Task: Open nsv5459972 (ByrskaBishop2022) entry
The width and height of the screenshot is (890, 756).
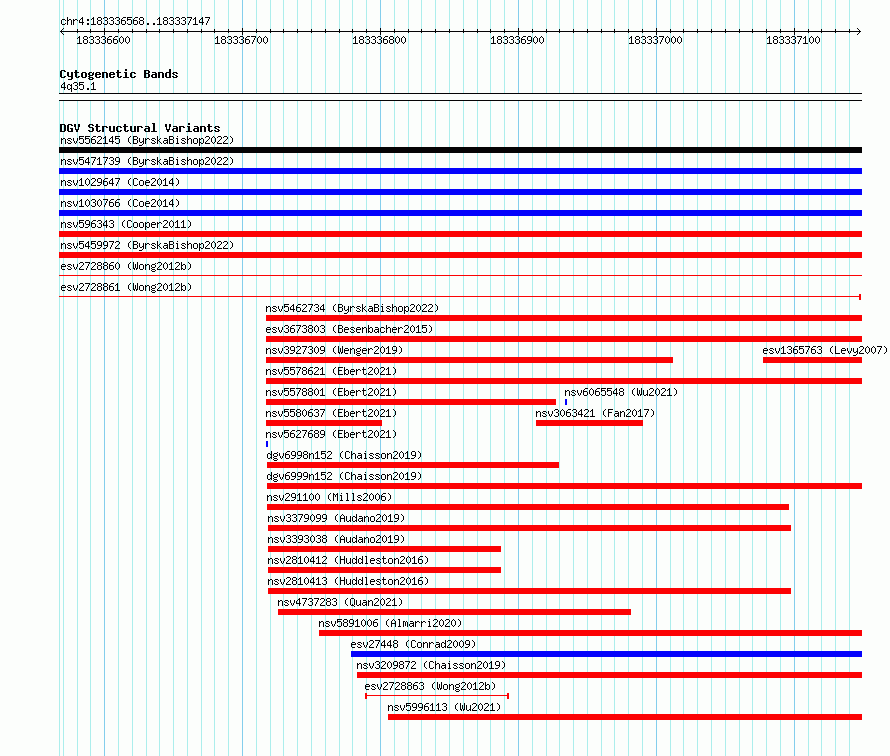Action: pos(147,245)
